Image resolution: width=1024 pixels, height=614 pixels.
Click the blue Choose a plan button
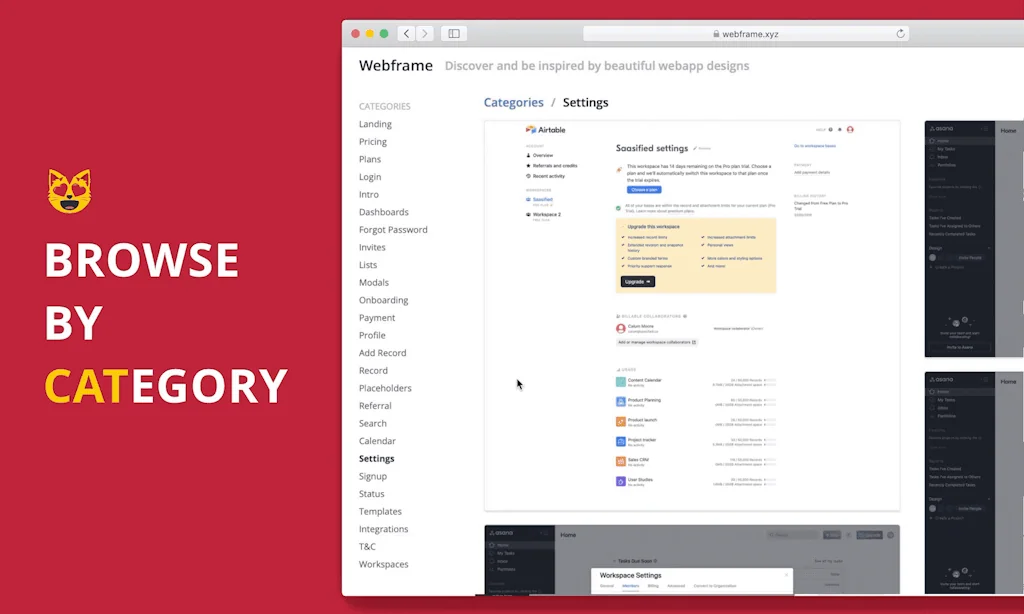[644, 189]
